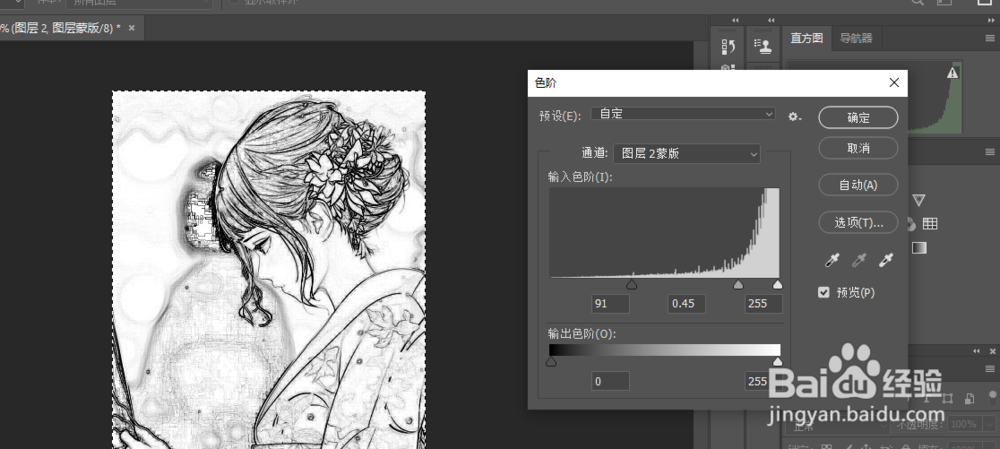
Task: Click the output black level slider handle
Action: (x=551, y=362)
